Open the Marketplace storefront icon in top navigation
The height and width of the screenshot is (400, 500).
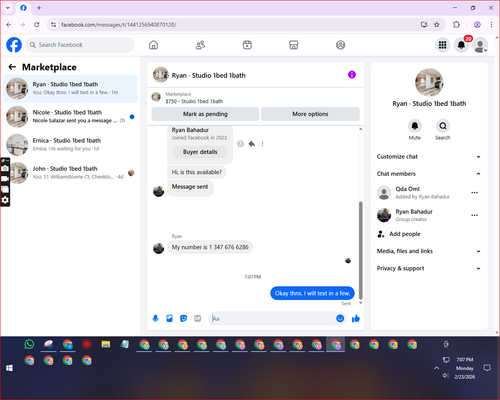pos(294,45)
